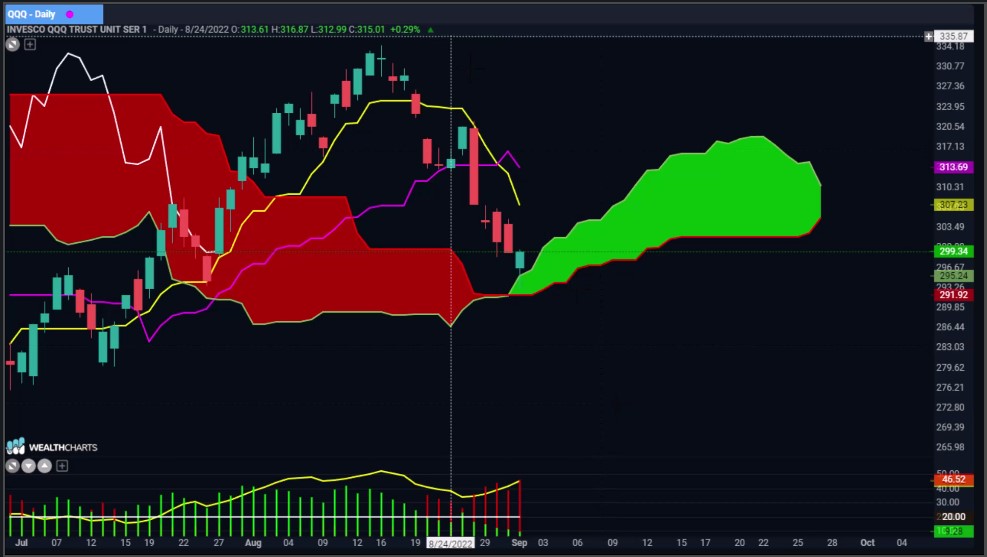Click the red 291.92 price tag
The width and height of the screenshot is (987, 557).
tap(953, 295)
